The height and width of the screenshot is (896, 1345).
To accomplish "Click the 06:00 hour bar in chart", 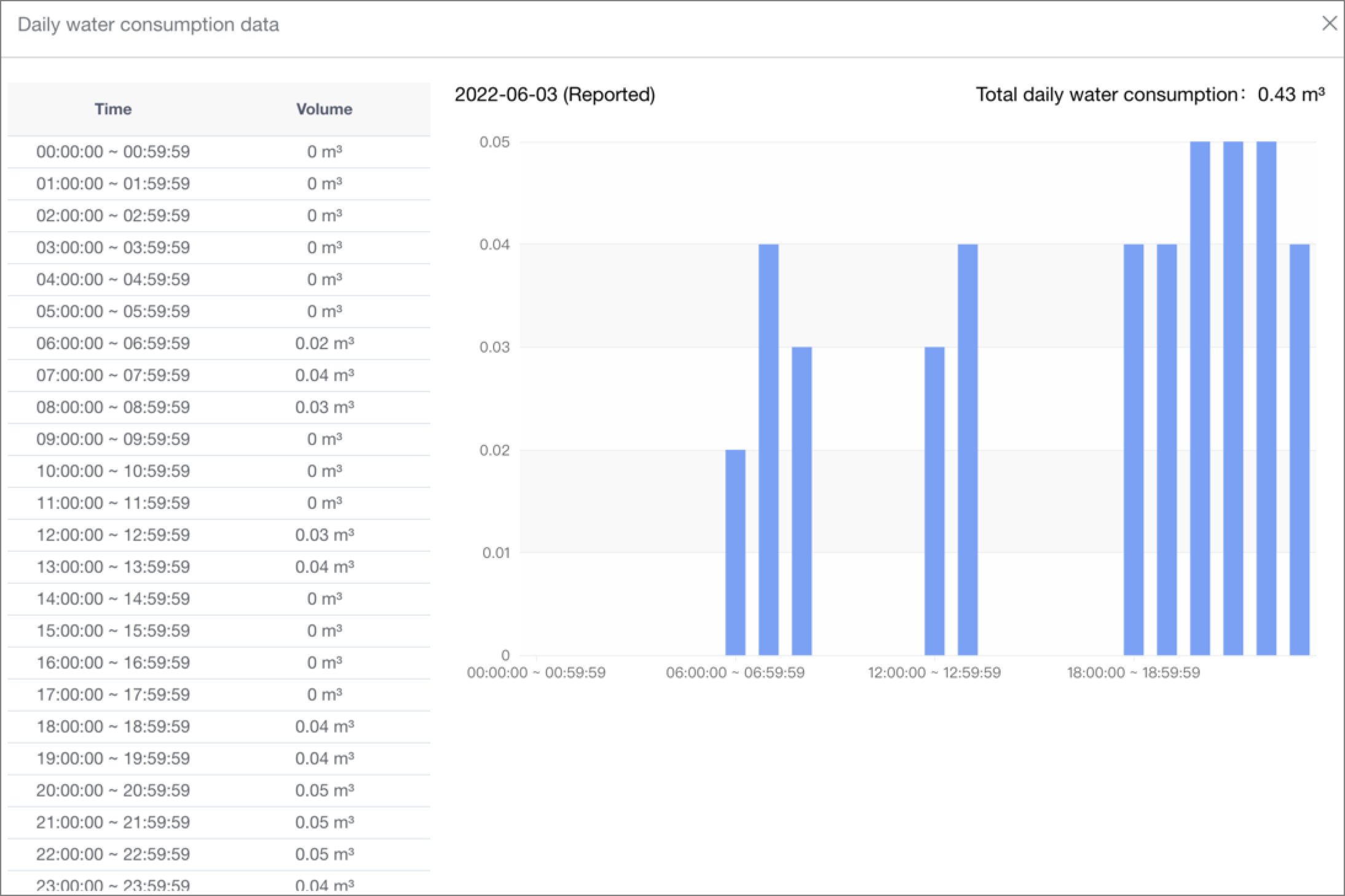I will coord(735,552).
